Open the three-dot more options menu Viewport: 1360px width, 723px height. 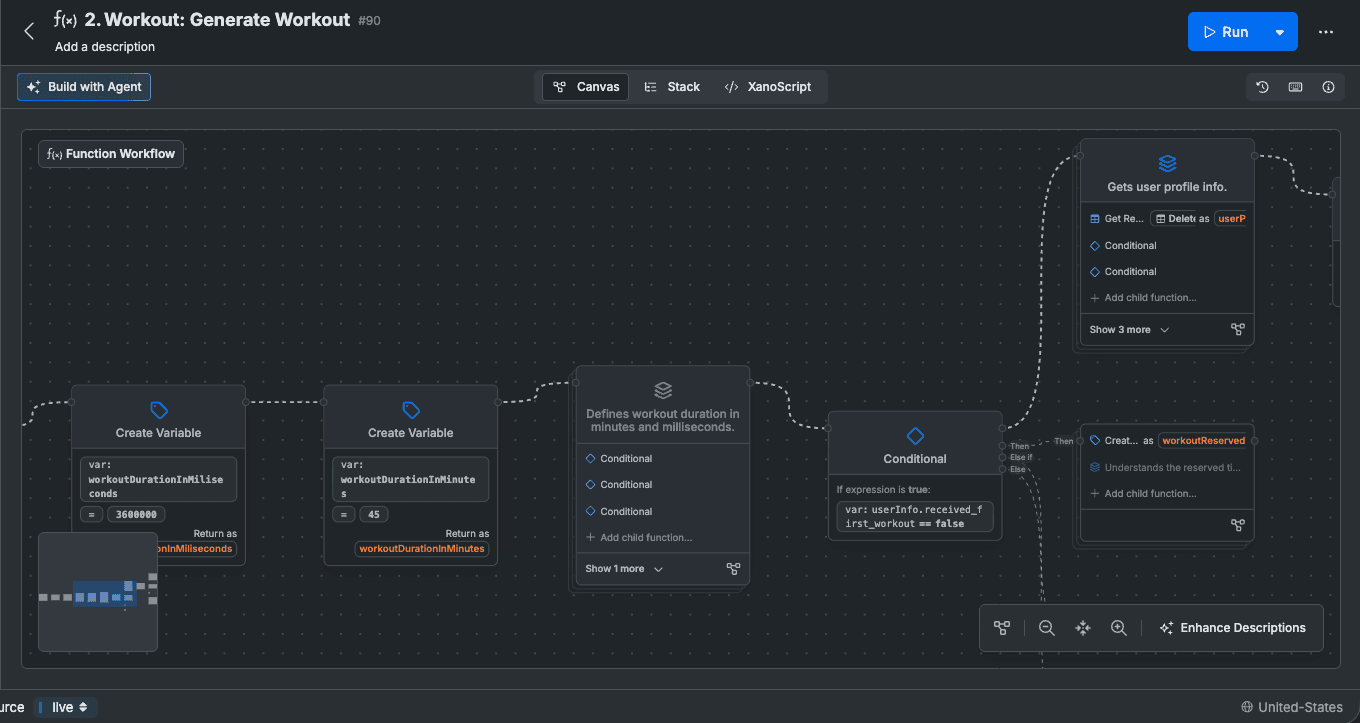click(1326, 32)
